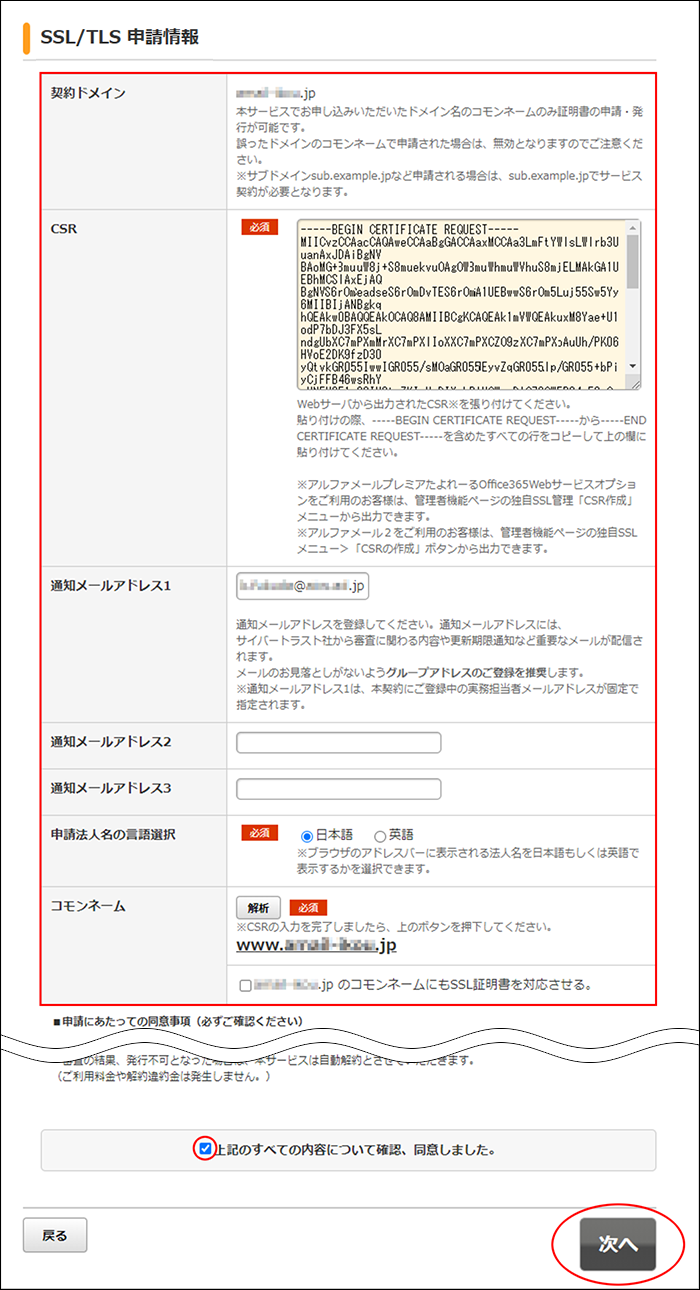Viewport: 700px width, 1290px height.
Task: Click the CSR scrollbar down arrow
Action: point(633,368)
